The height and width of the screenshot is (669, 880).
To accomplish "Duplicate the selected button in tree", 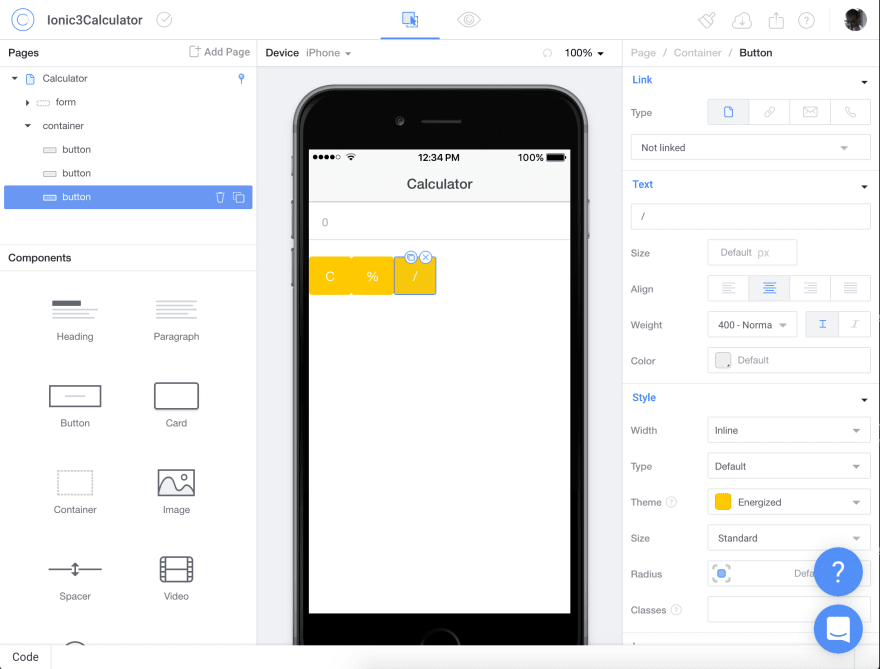I will click(239, 198).
